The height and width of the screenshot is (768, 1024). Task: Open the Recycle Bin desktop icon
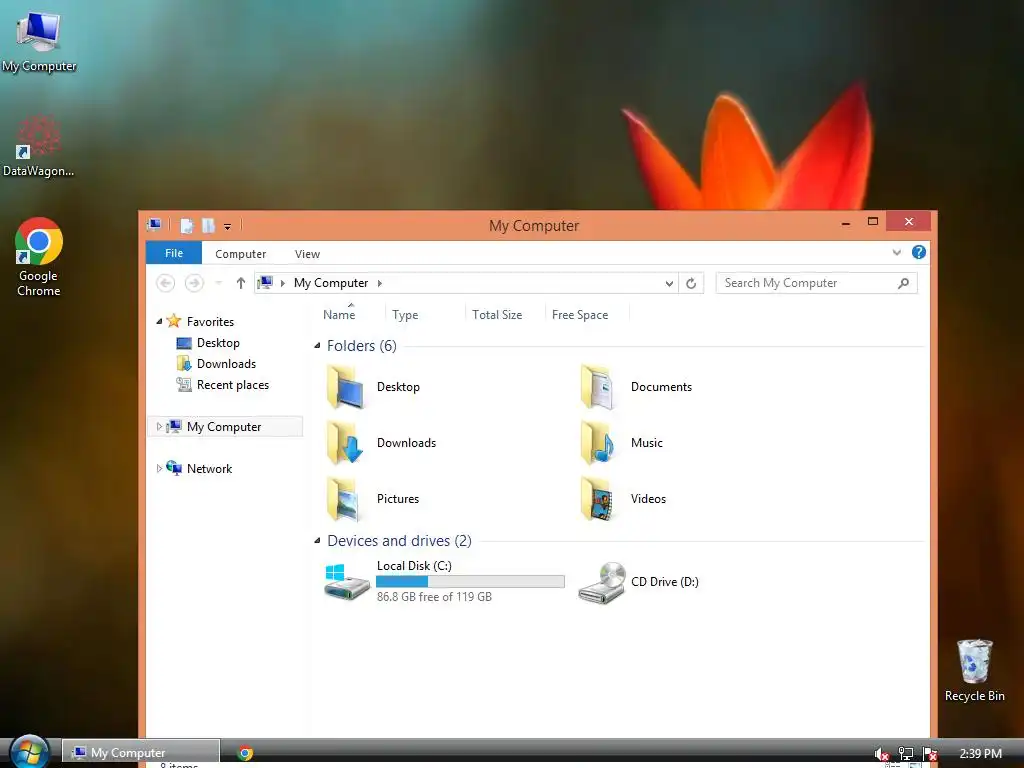click(974, 670)
